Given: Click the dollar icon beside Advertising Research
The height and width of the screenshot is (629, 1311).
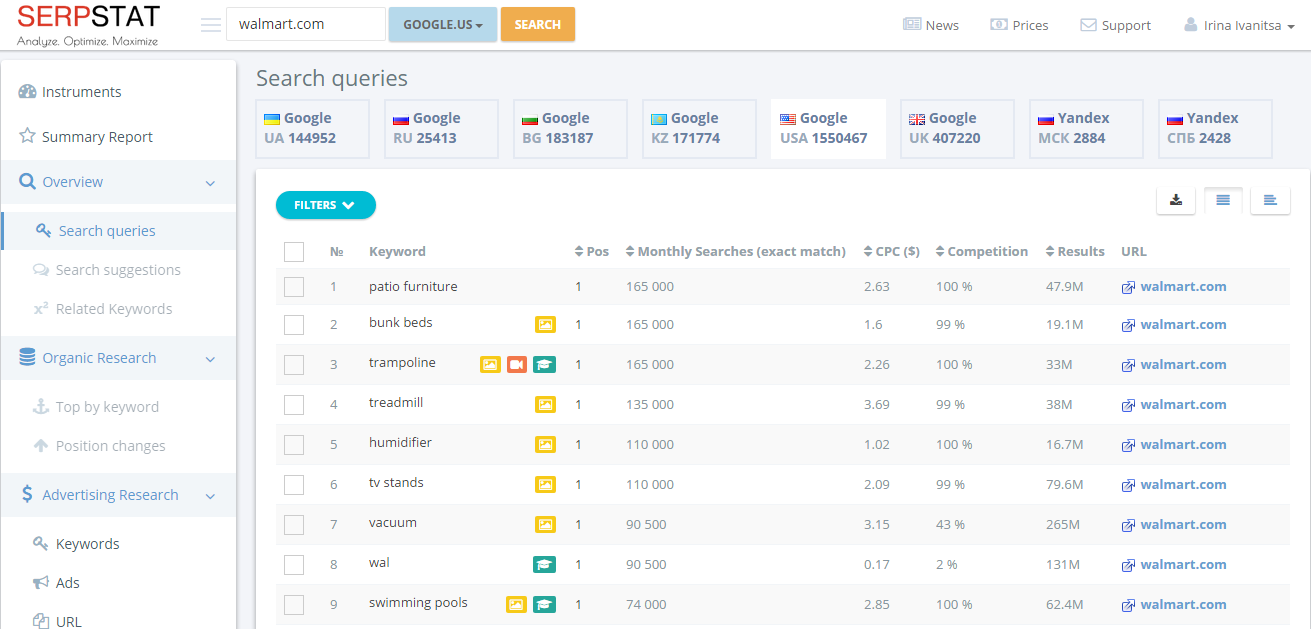Looking at the screenshot, I should pyautogui.click(x=27, y=494).
